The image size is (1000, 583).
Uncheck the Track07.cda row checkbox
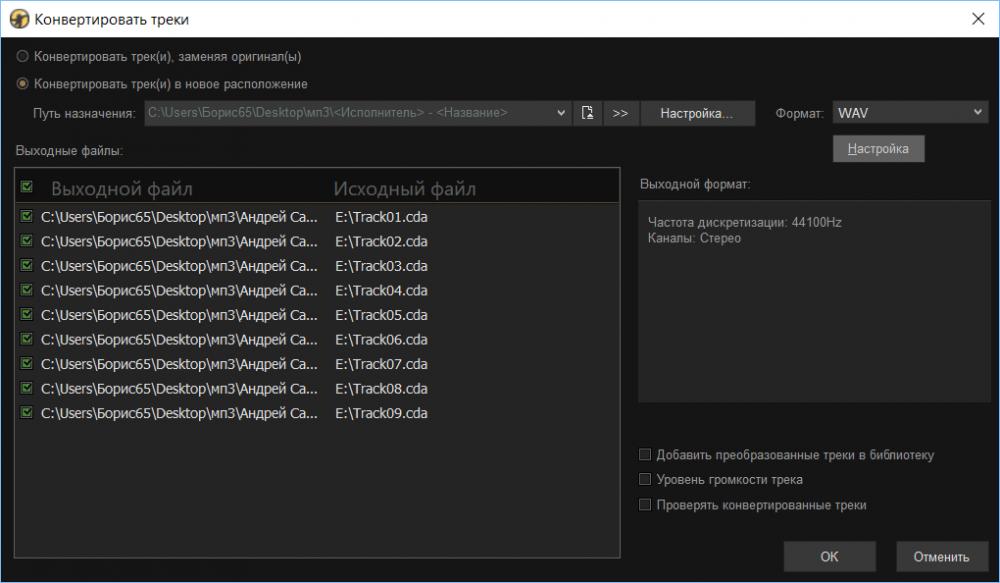point(27,364)
